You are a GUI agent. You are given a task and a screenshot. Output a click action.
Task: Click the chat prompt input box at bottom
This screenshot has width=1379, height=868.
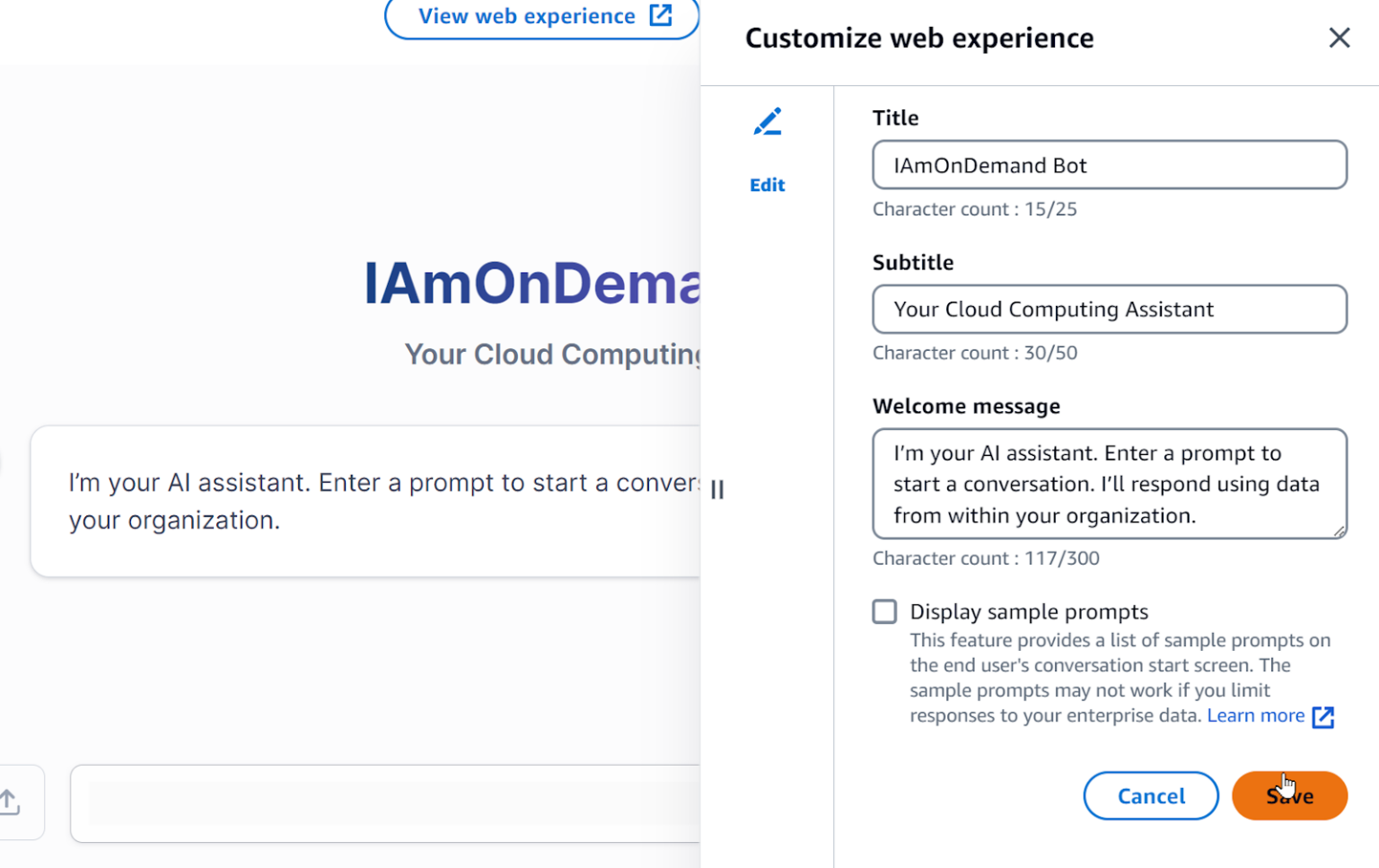click(x=386, y=803)
